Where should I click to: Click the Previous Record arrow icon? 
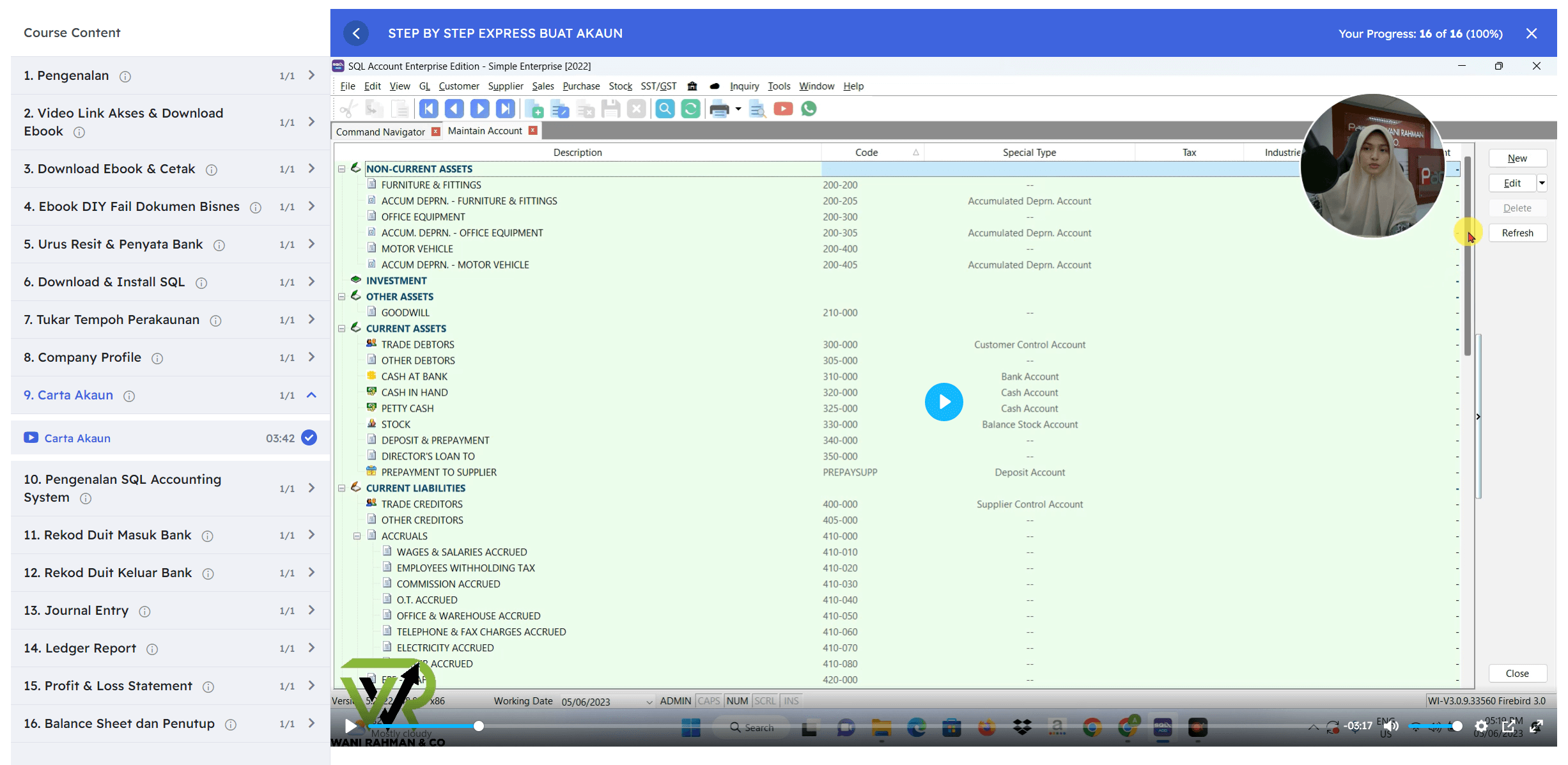tap(454, 109)
